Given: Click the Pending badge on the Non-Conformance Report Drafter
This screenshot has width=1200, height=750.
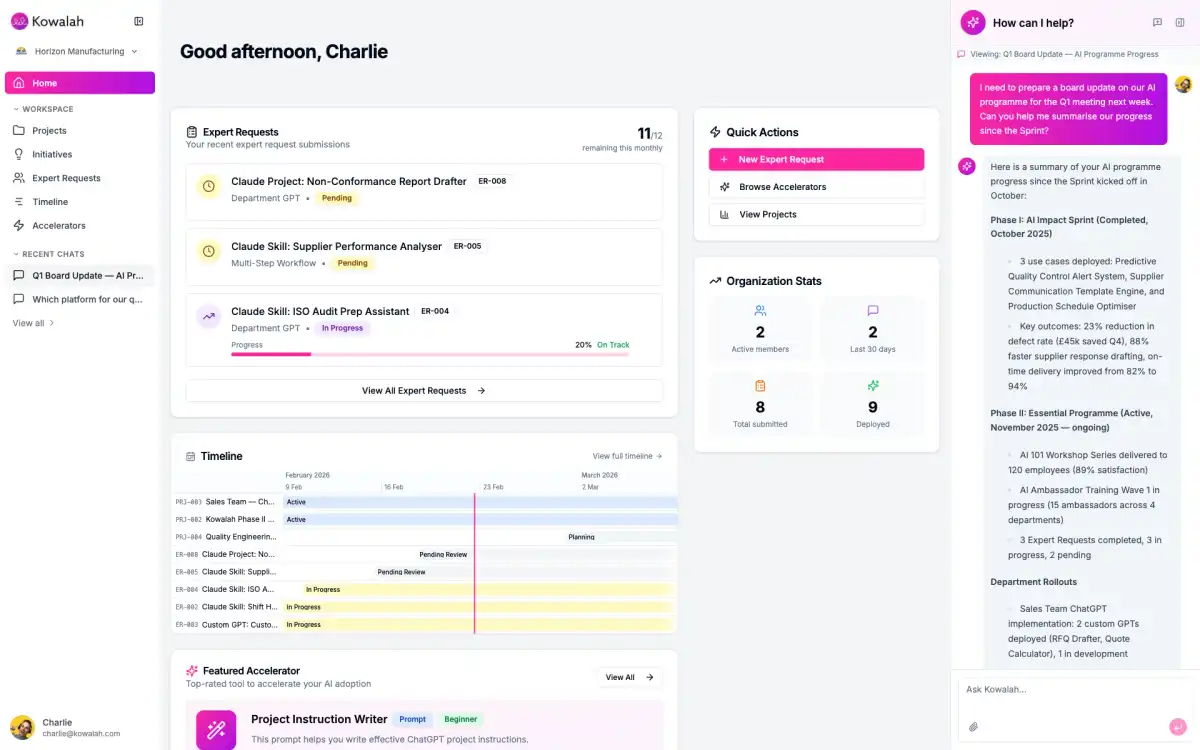Looking at the screenshot, I should pos(337,198).
